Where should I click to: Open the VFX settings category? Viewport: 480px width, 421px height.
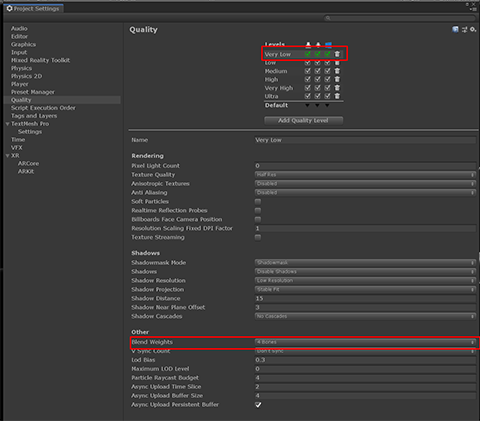pyautogui.click(x=17, y=148)
